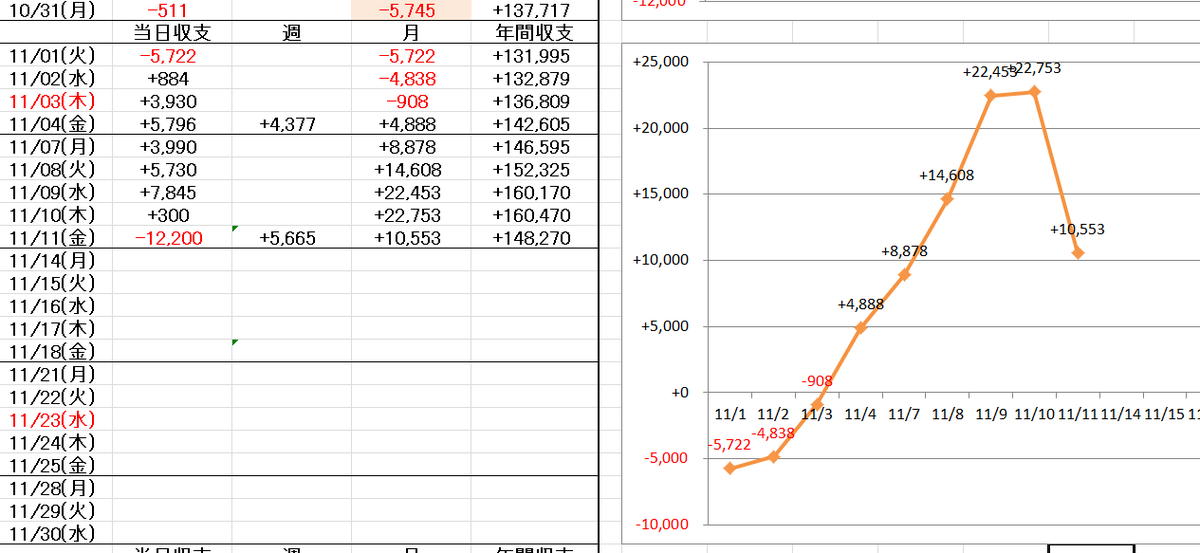Select the daily balance cell +884

[x=171, y=79]
